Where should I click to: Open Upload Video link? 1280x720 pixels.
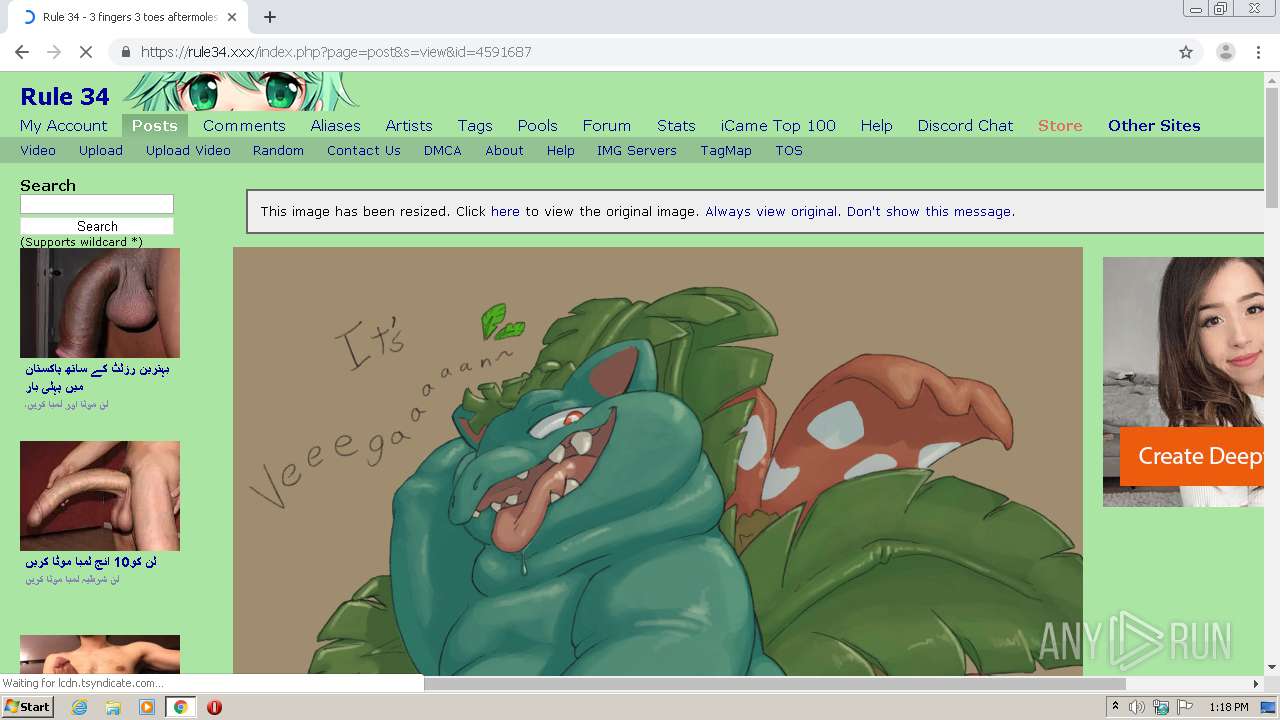(x=188, y=150)
